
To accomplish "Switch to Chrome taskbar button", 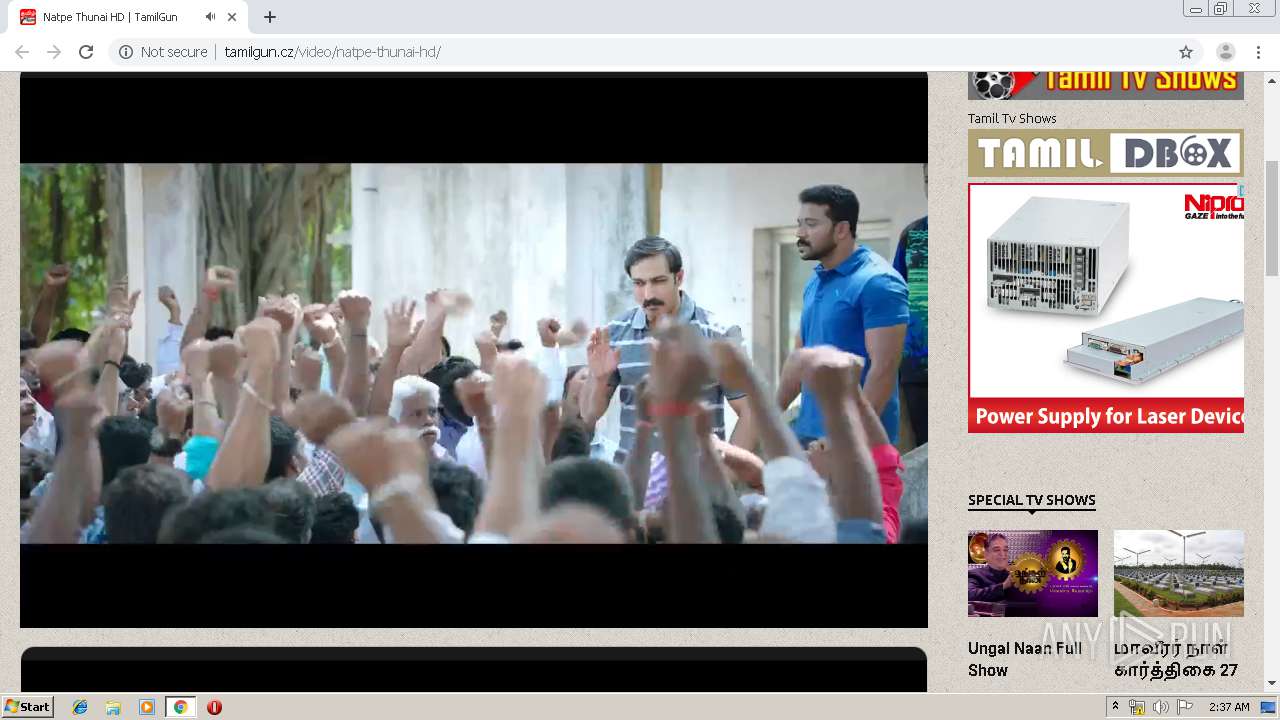I will pos(180,707).
